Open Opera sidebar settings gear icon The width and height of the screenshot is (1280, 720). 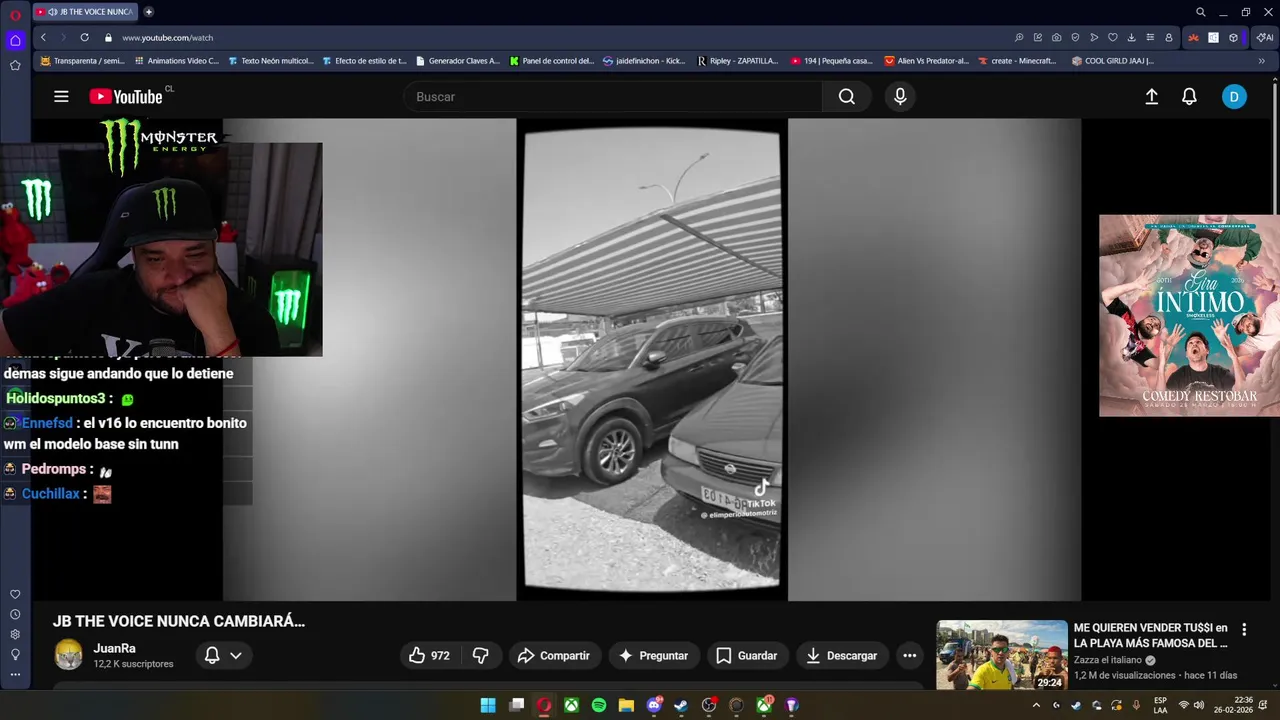pyautogui.click(x=15, y=634)
